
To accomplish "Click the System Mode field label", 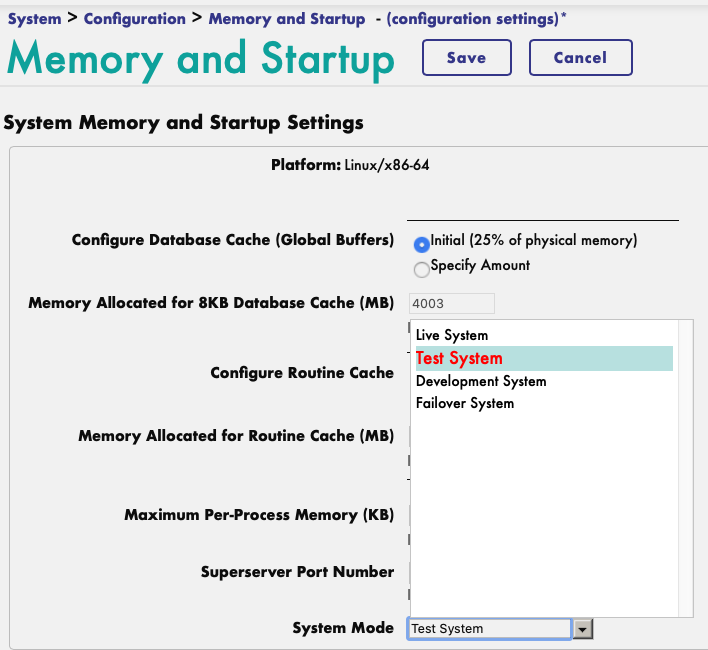I will click(343, 628).
